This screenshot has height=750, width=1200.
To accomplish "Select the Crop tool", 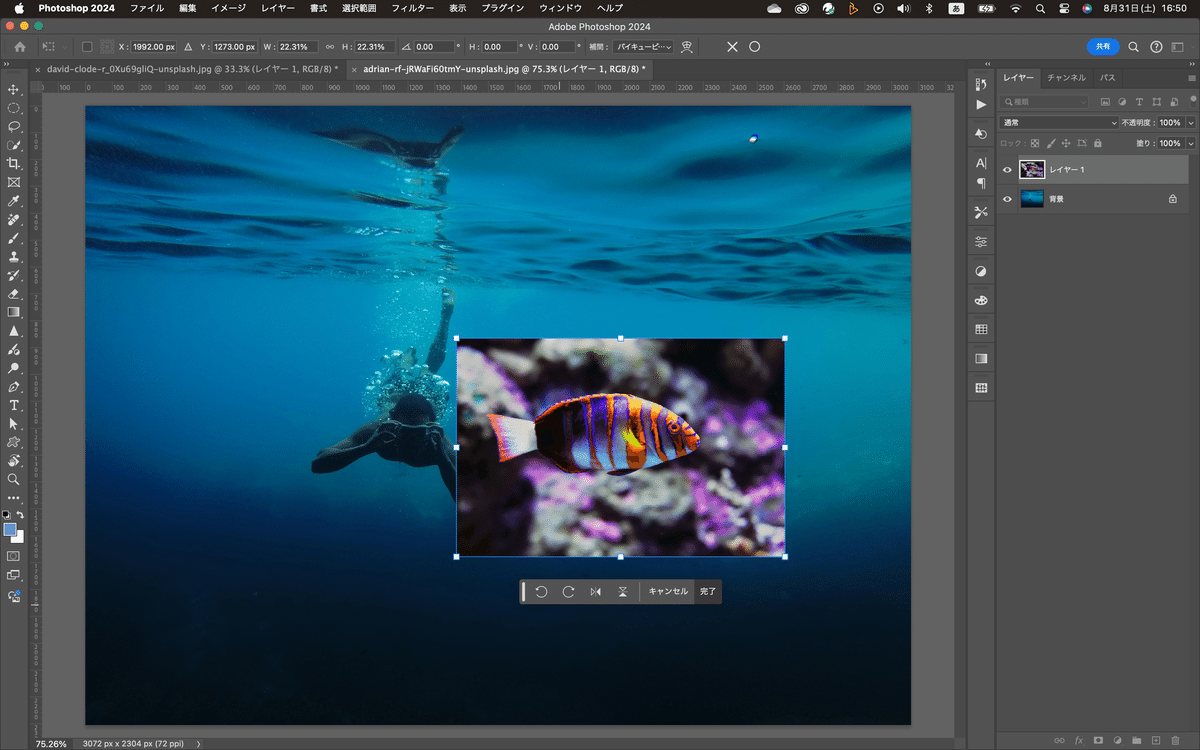I will pos(14,163).
